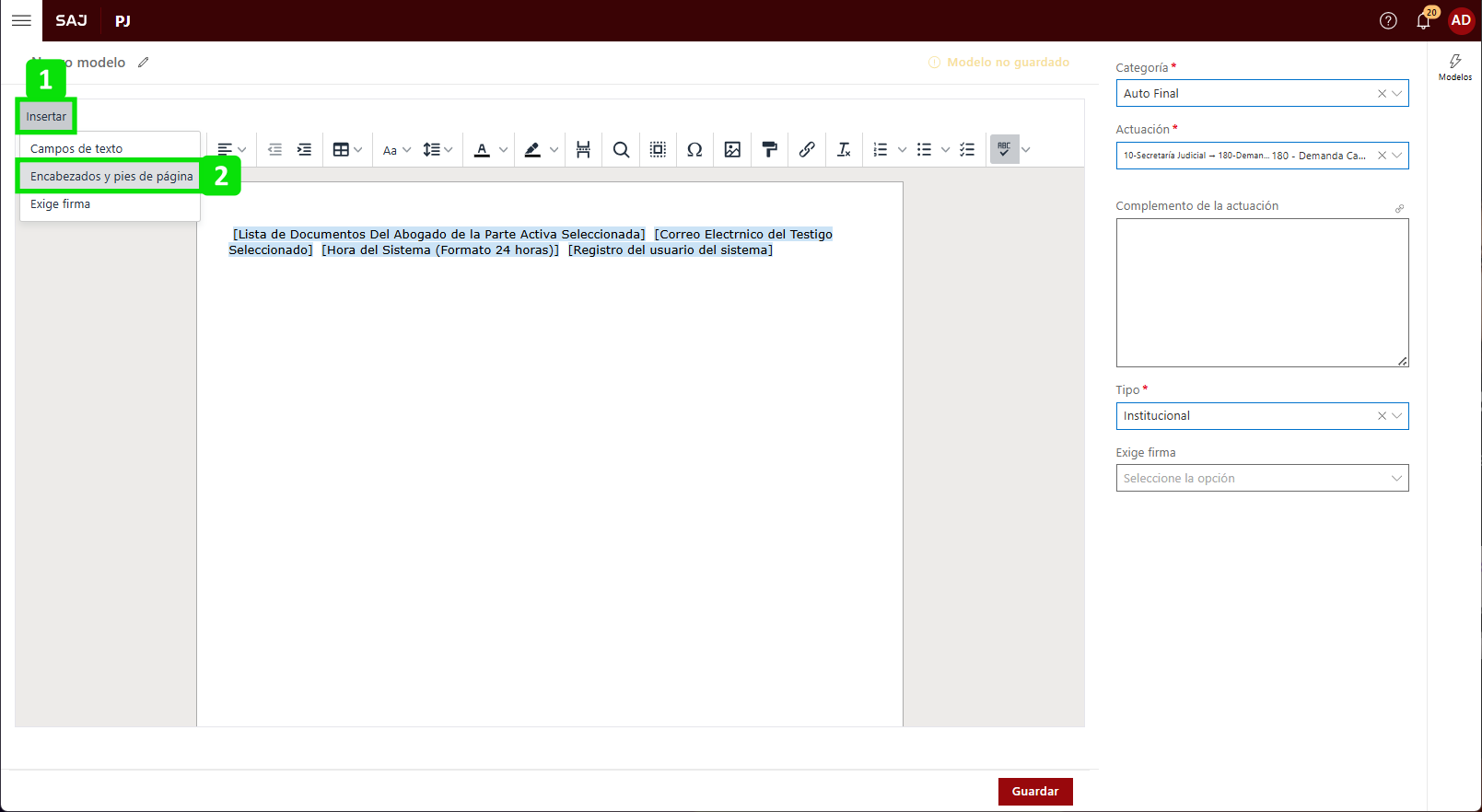This screenshot has height=812, width=1482.
Task: Open the Insertar menu button
Action: tap(46, 117)
